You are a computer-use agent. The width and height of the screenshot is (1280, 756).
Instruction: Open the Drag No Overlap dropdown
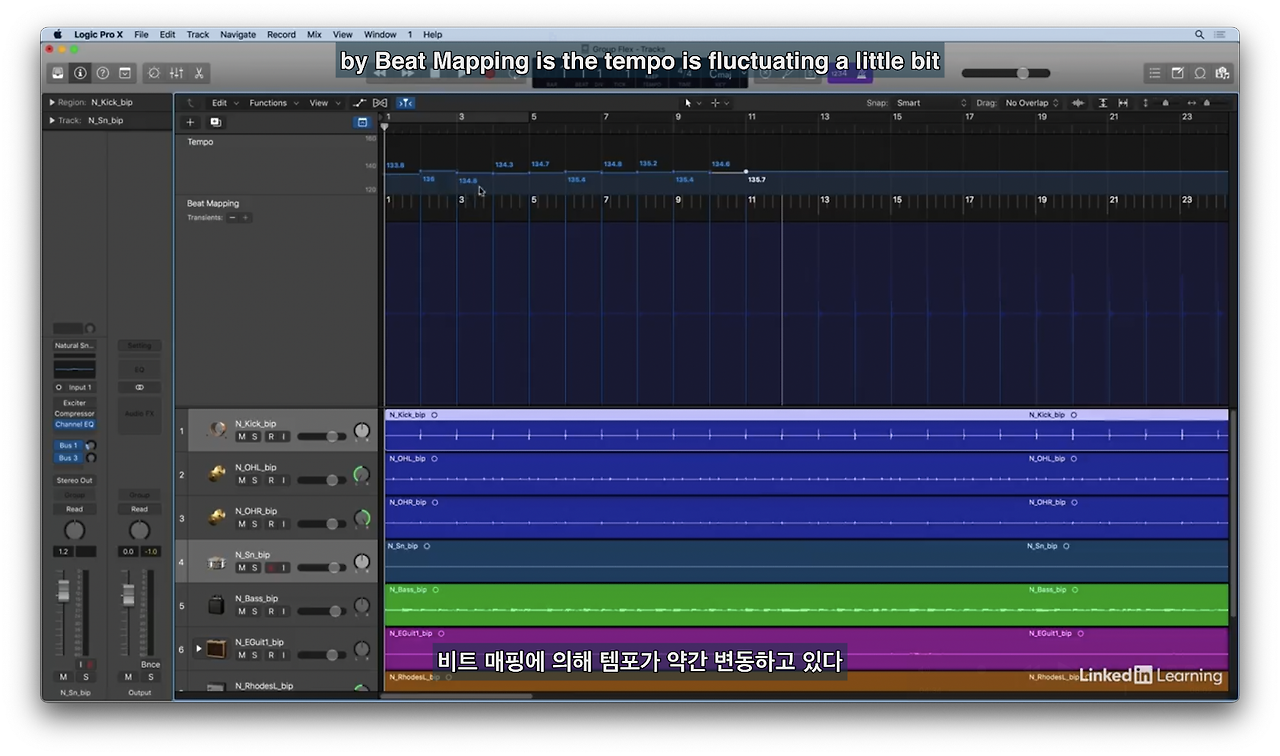point(1032,103)
